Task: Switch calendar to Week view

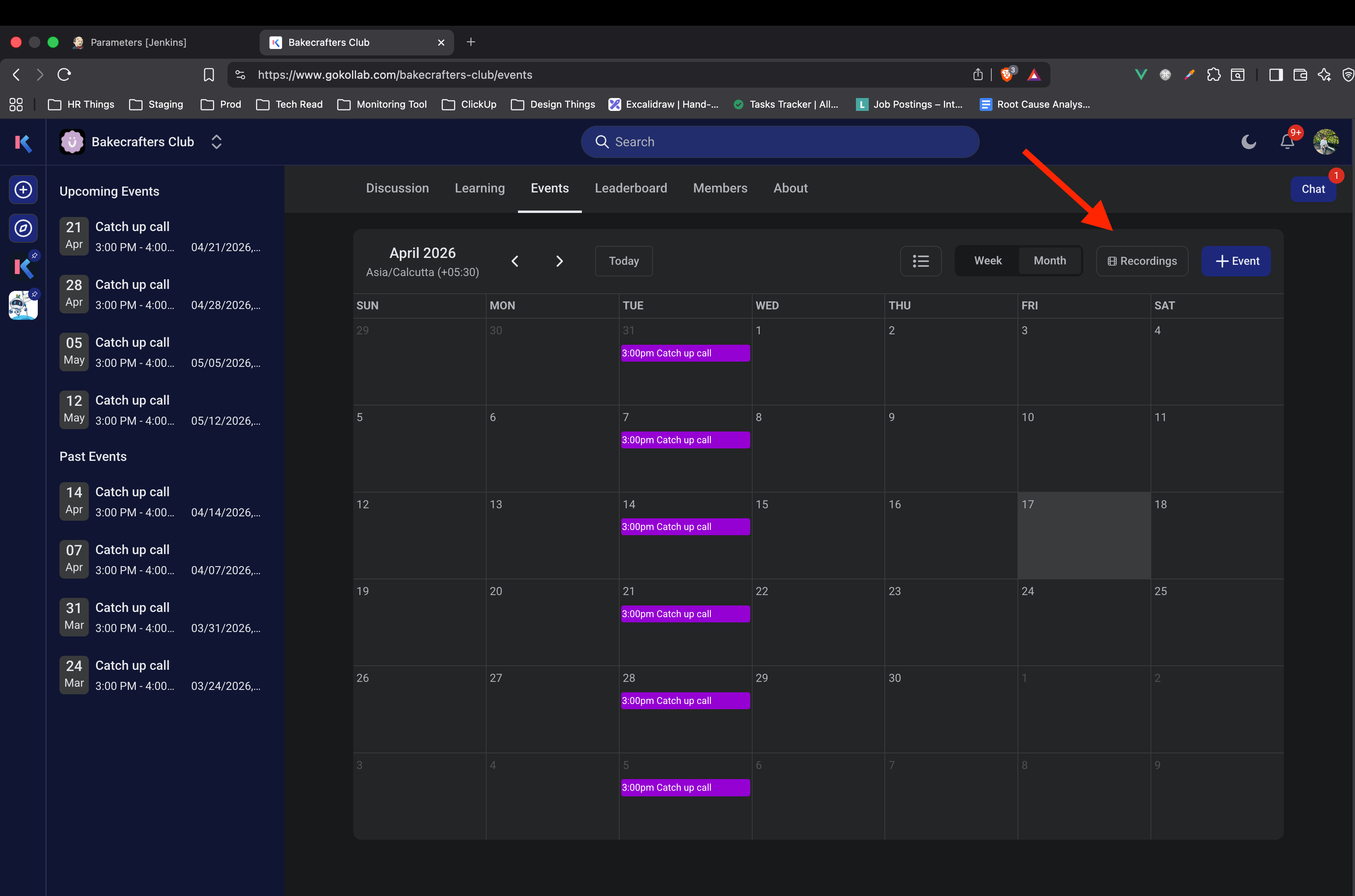Action: (988, 261)
